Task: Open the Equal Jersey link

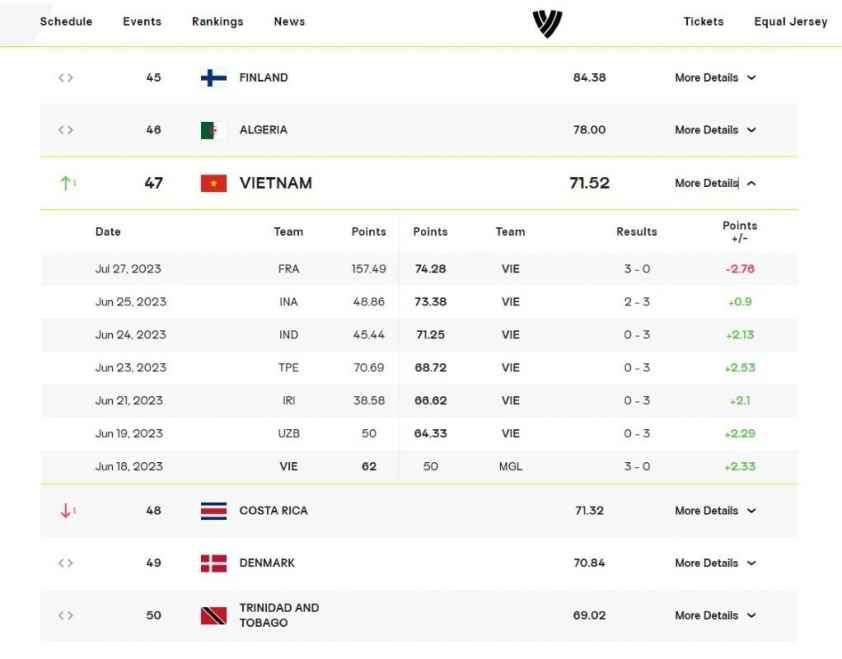Action: pos(790,21)
